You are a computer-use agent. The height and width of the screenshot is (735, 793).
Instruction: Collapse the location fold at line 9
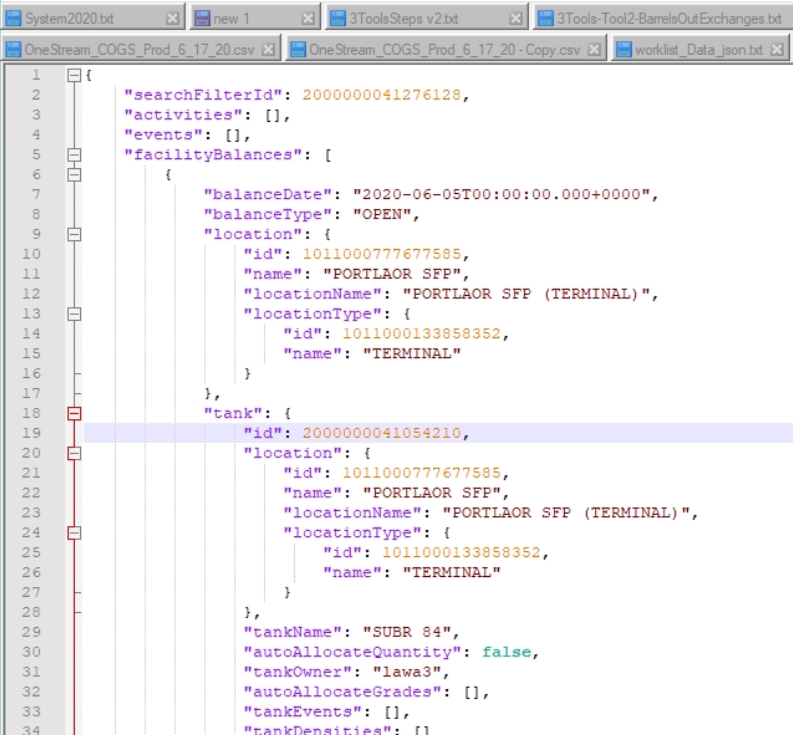[74, 234]
